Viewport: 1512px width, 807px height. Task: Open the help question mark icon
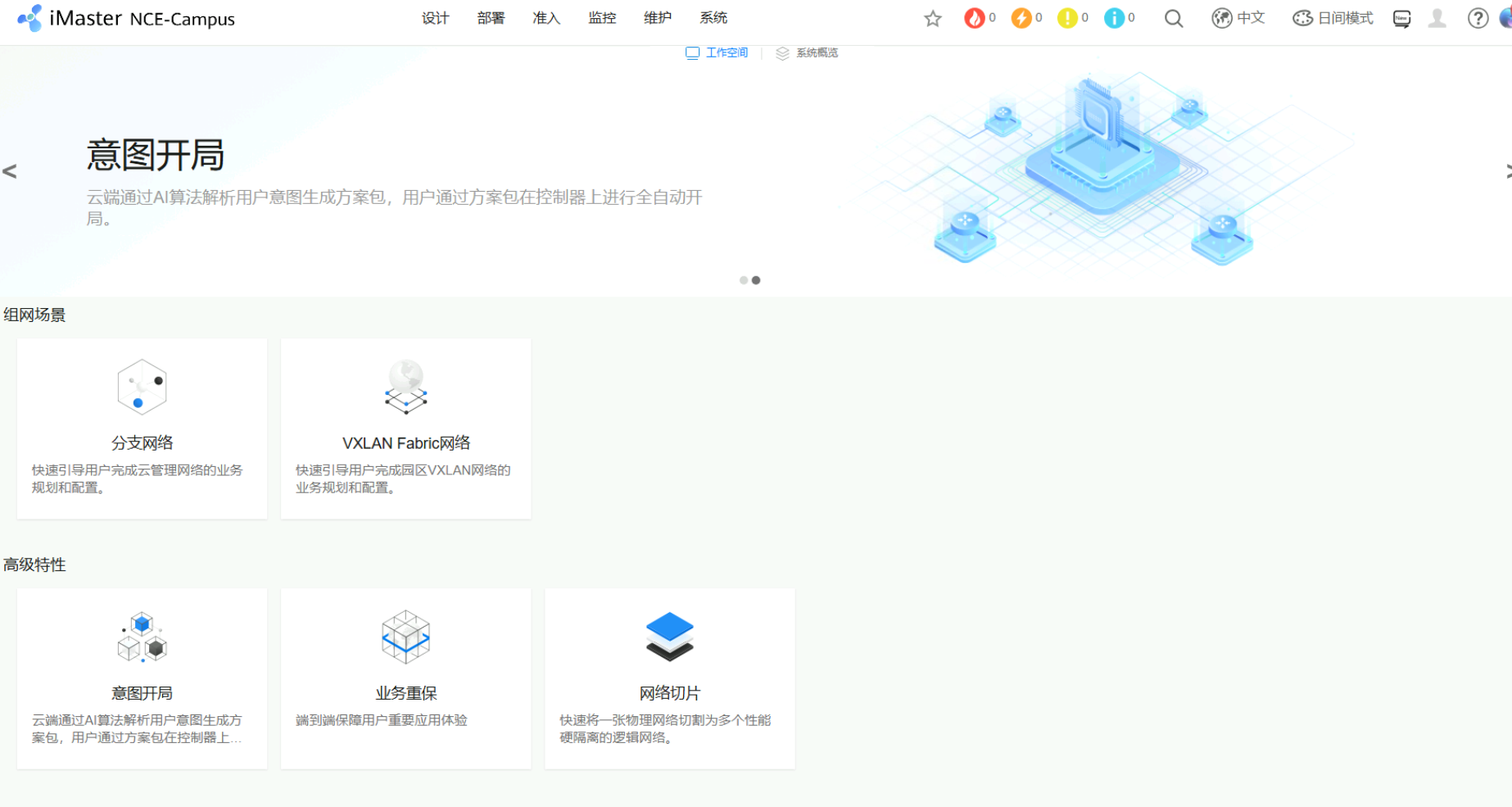tap(1477, 19)
